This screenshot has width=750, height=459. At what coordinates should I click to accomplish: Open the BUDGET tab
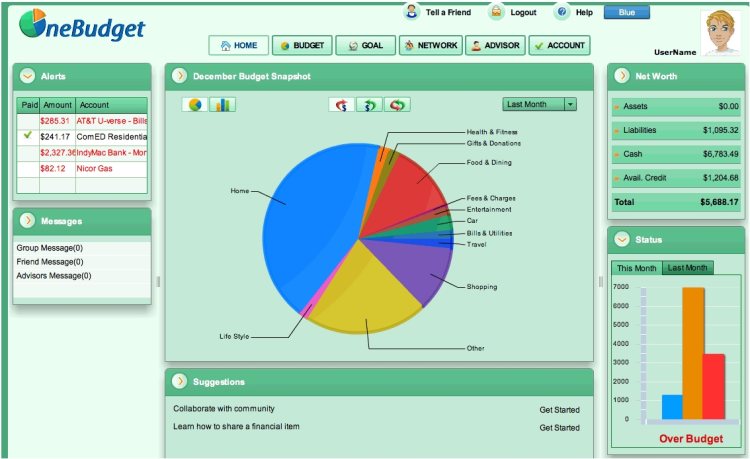302,45
